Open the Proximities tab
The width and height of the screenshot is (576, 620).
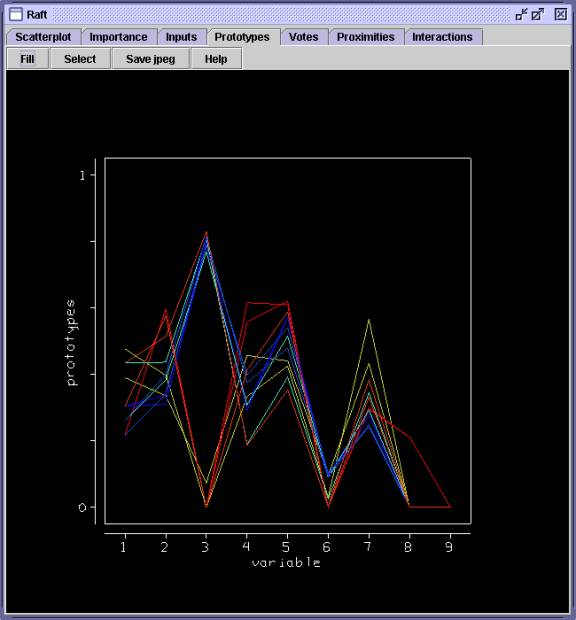(x=366, y=37)
